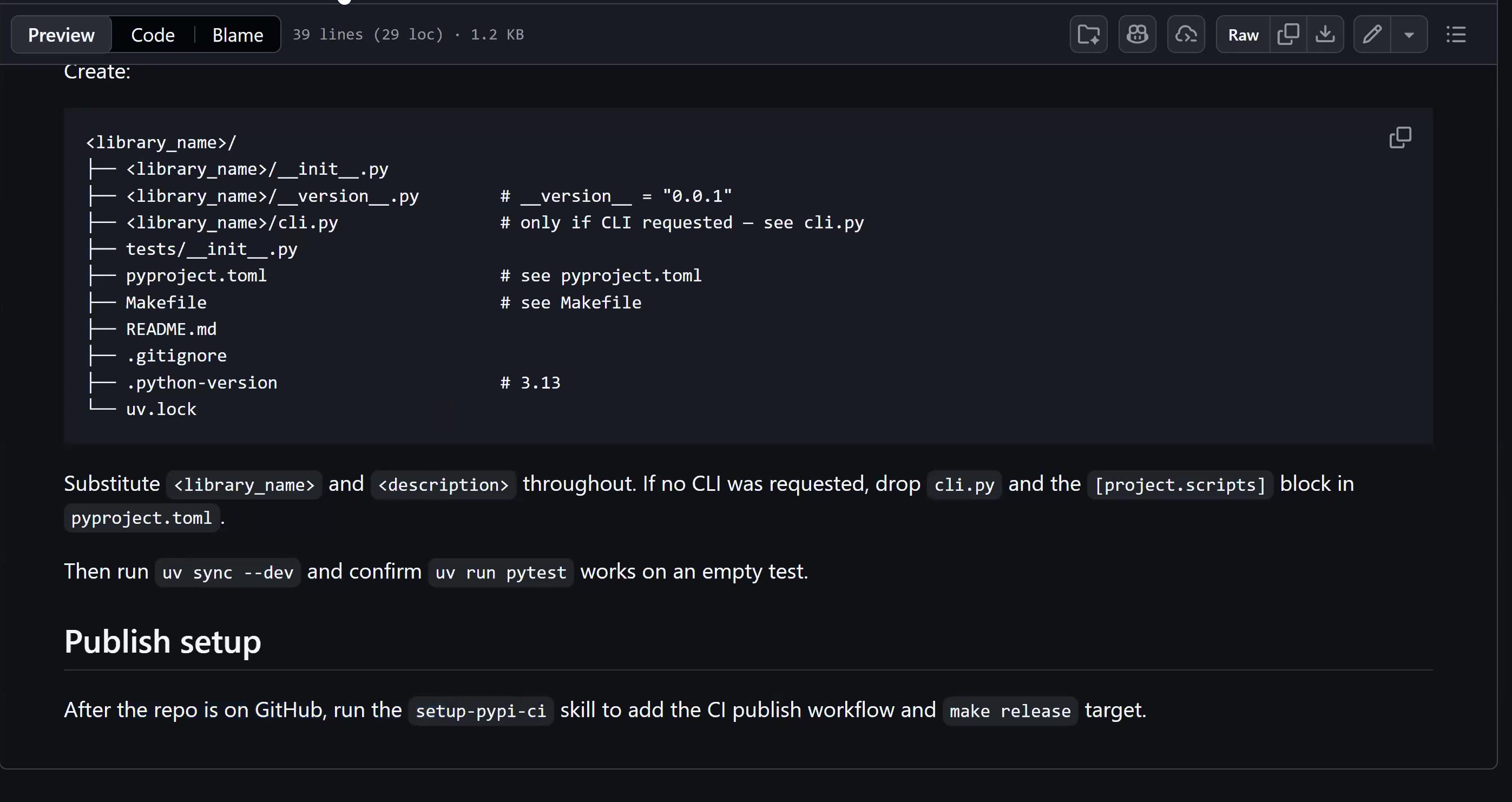
Task: Click the cloud sync icon in toolbar
Action: (1186, 35)
